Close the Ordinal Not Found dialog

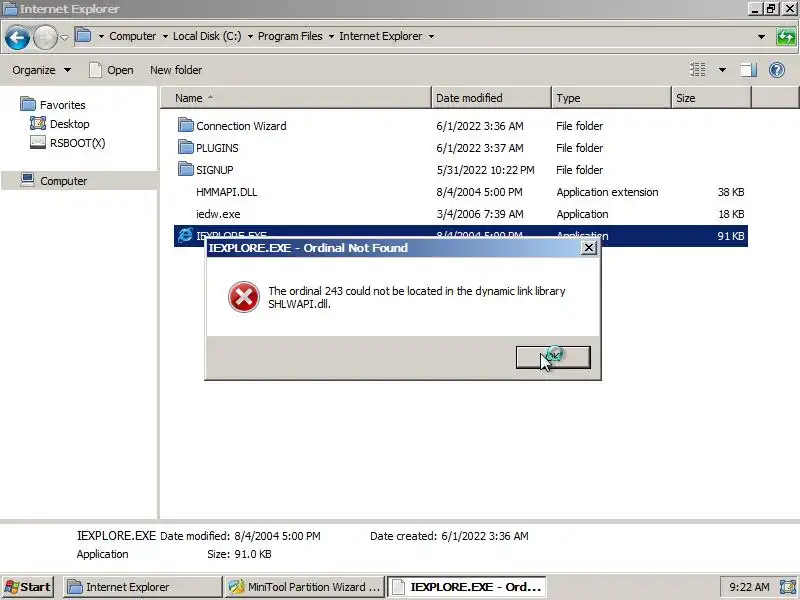tap(589, 248)
